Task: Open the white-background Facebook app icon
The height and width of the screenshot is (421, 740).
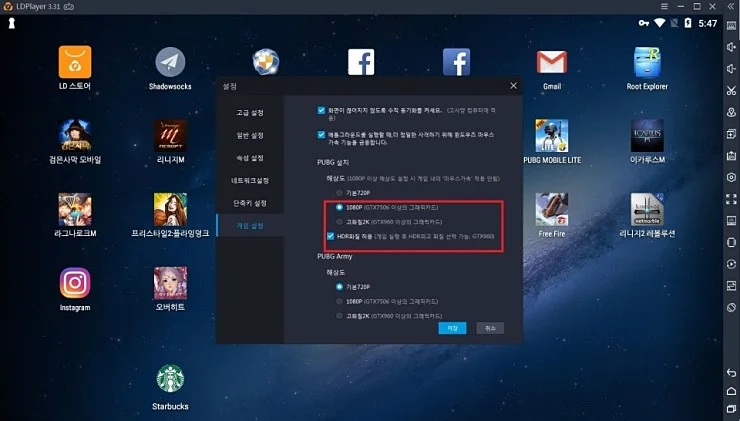Action: point(361,62)
